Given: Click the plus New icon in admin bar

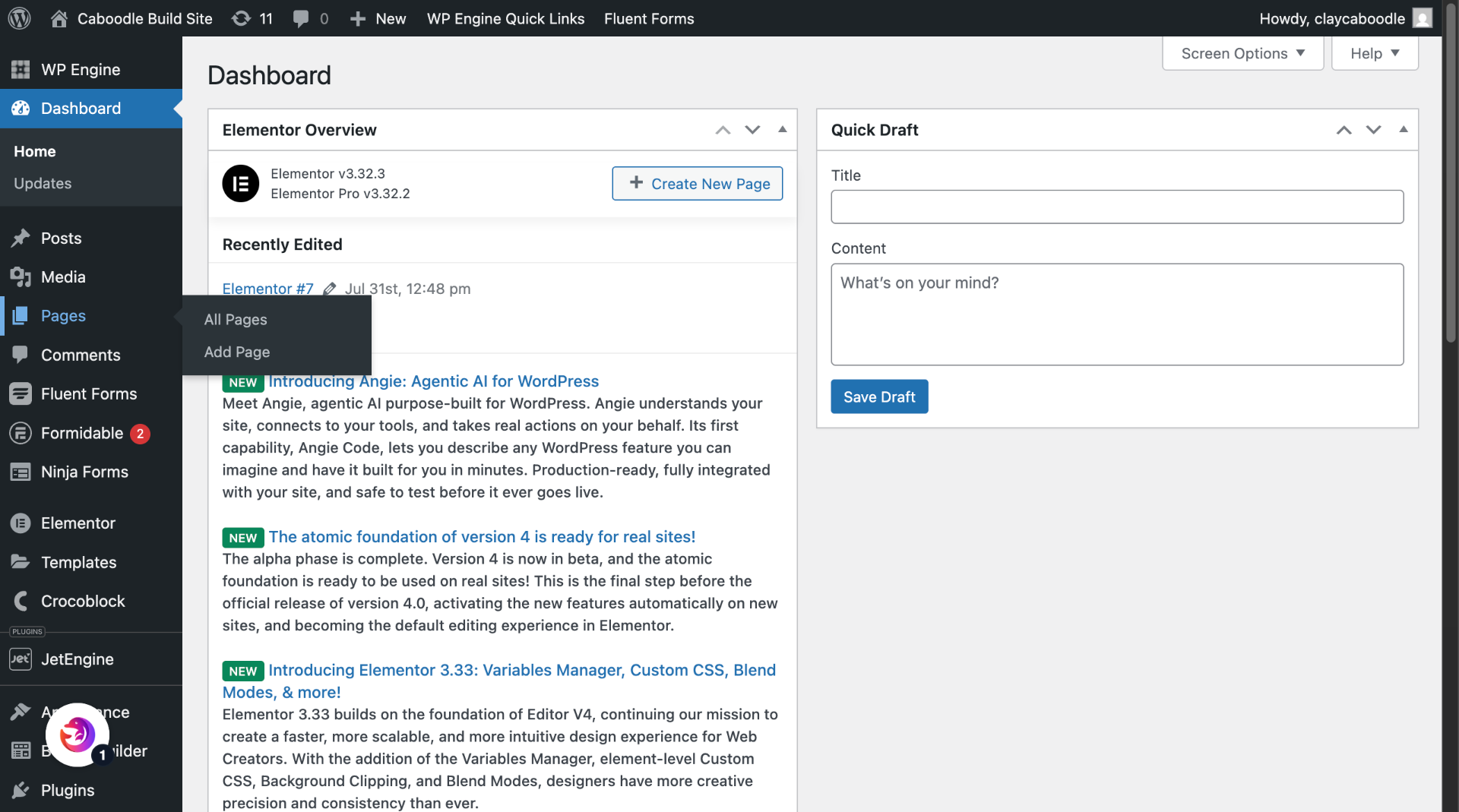Looking at the screenshot, I should point(358,18).
